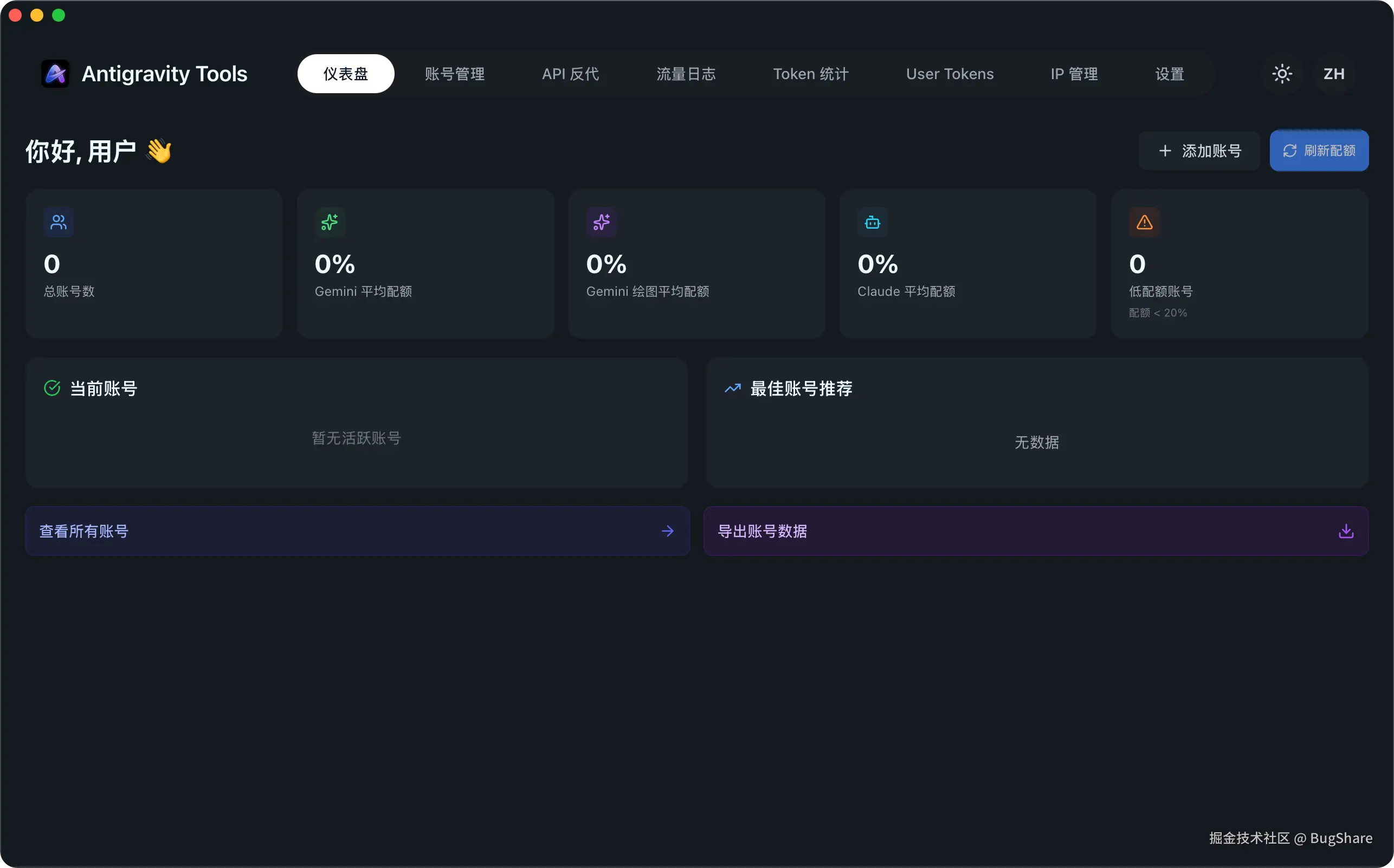
Task: Click the Antigravity Tools logo icon
Action: pyautogui.click(x=55, y=74)
